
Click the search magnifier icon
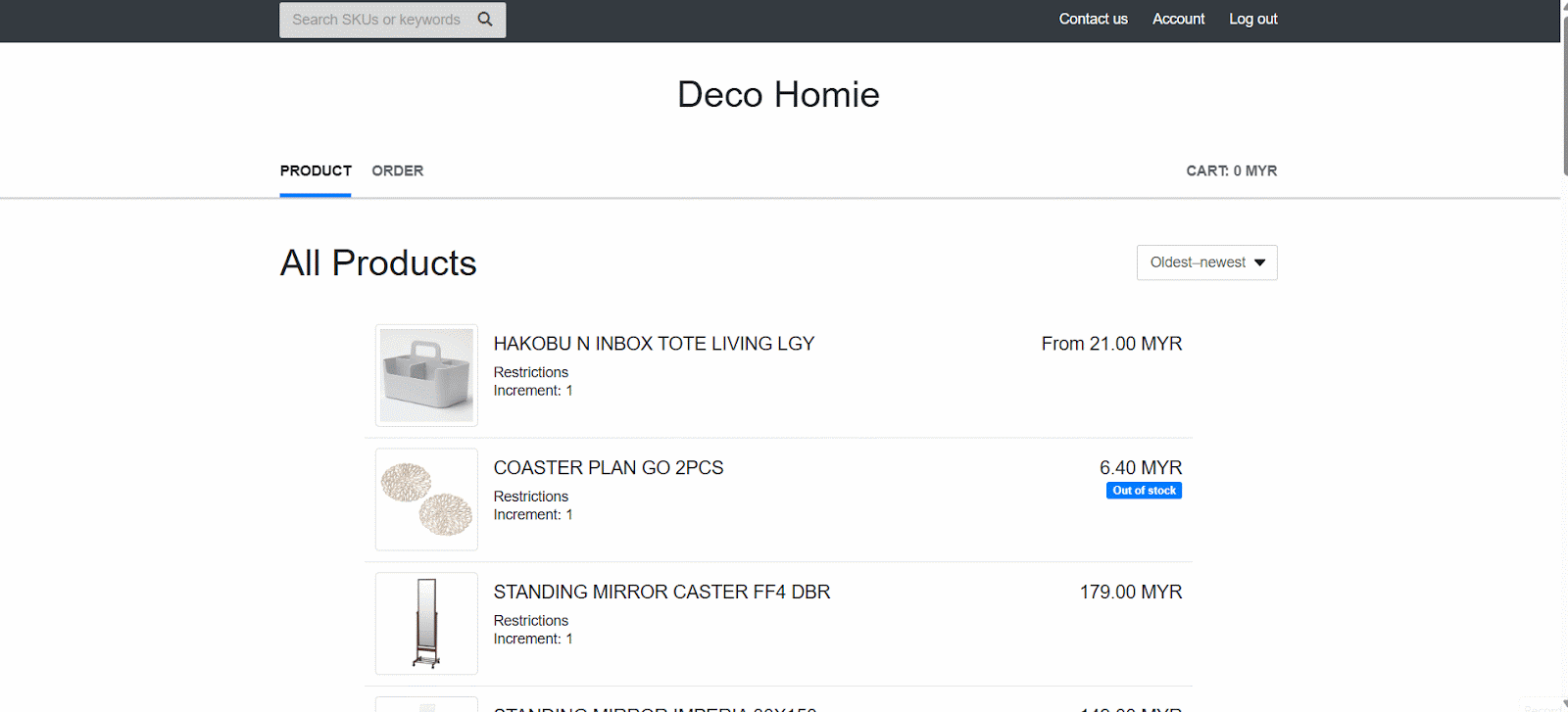coord(485,20)
